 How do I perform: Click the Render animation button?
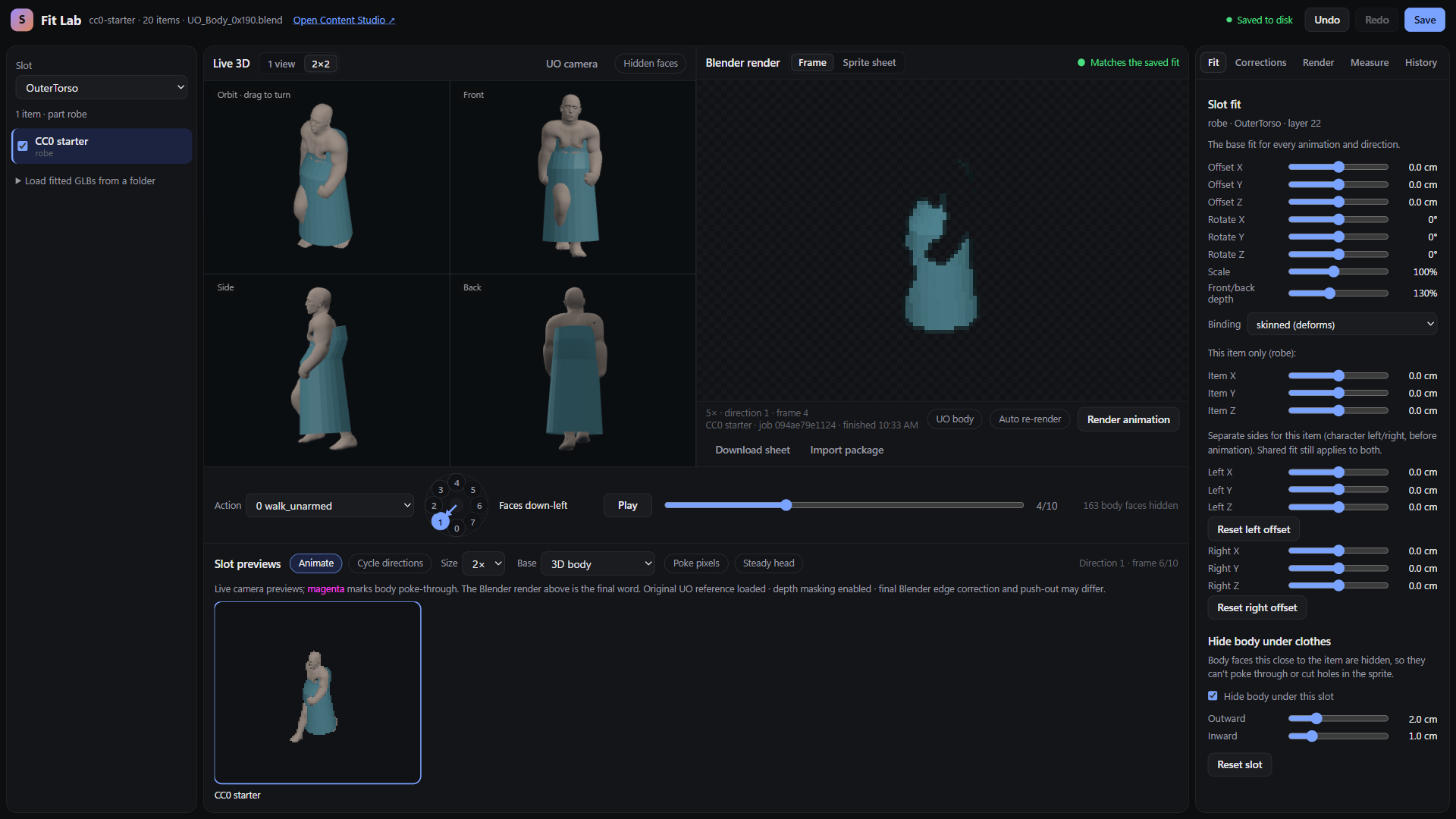click(x=1128, y=419)
